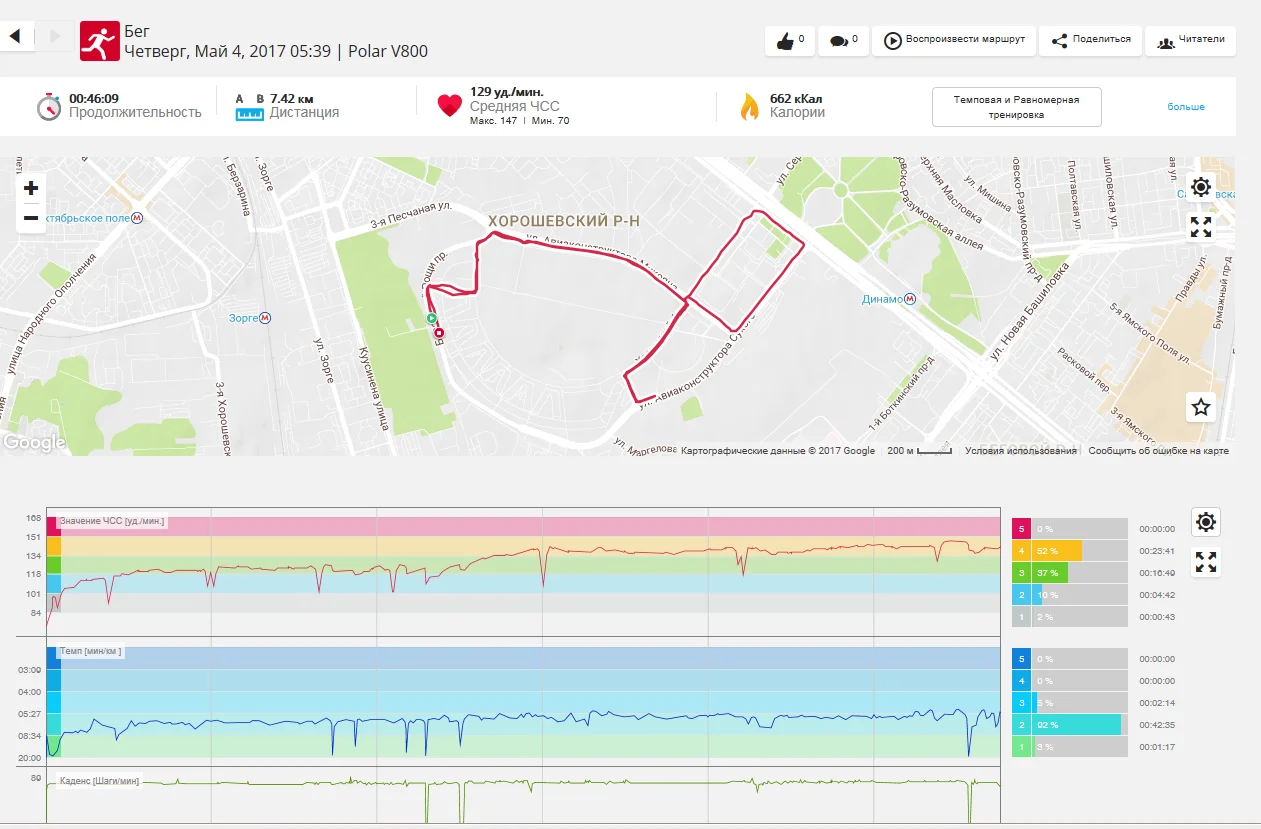Click the Воспроизвести маршрут button
Screen dimensions: 1261x829
pyautogui.click(x=954, y=41)
